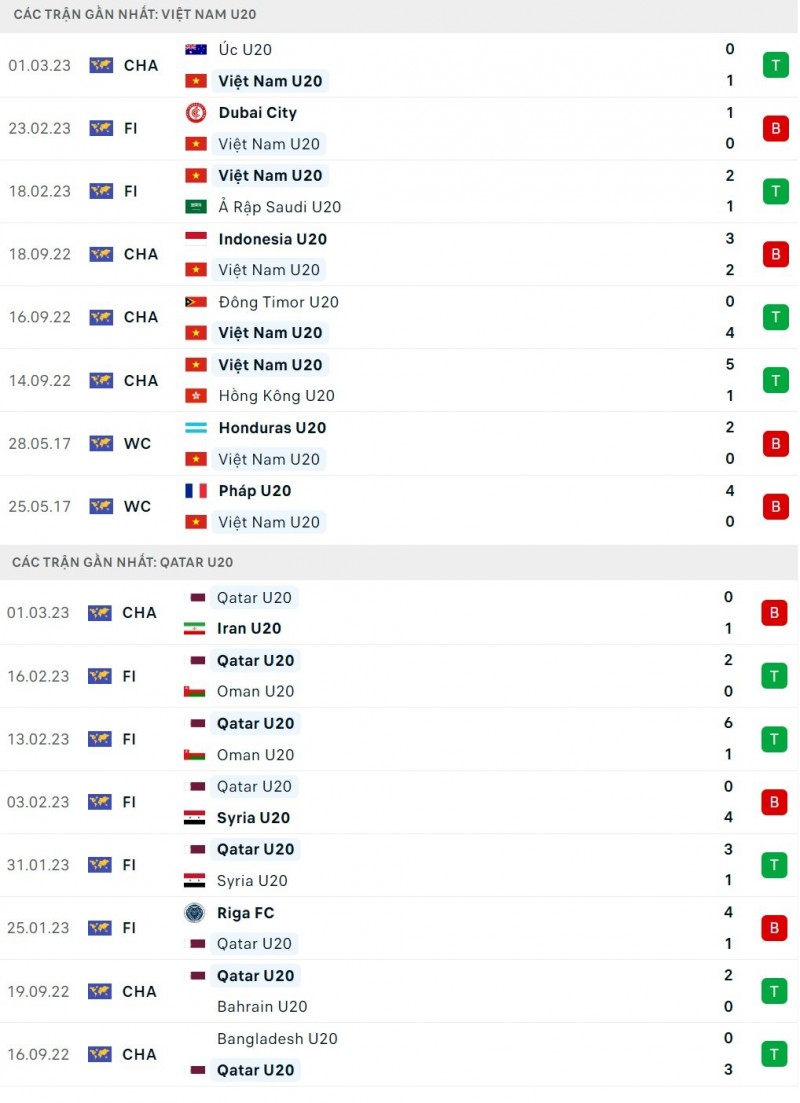Click green T badge for Úc U20 match
The height and width of the screenshot is (1103, 800).
click(x=775, y=65)
